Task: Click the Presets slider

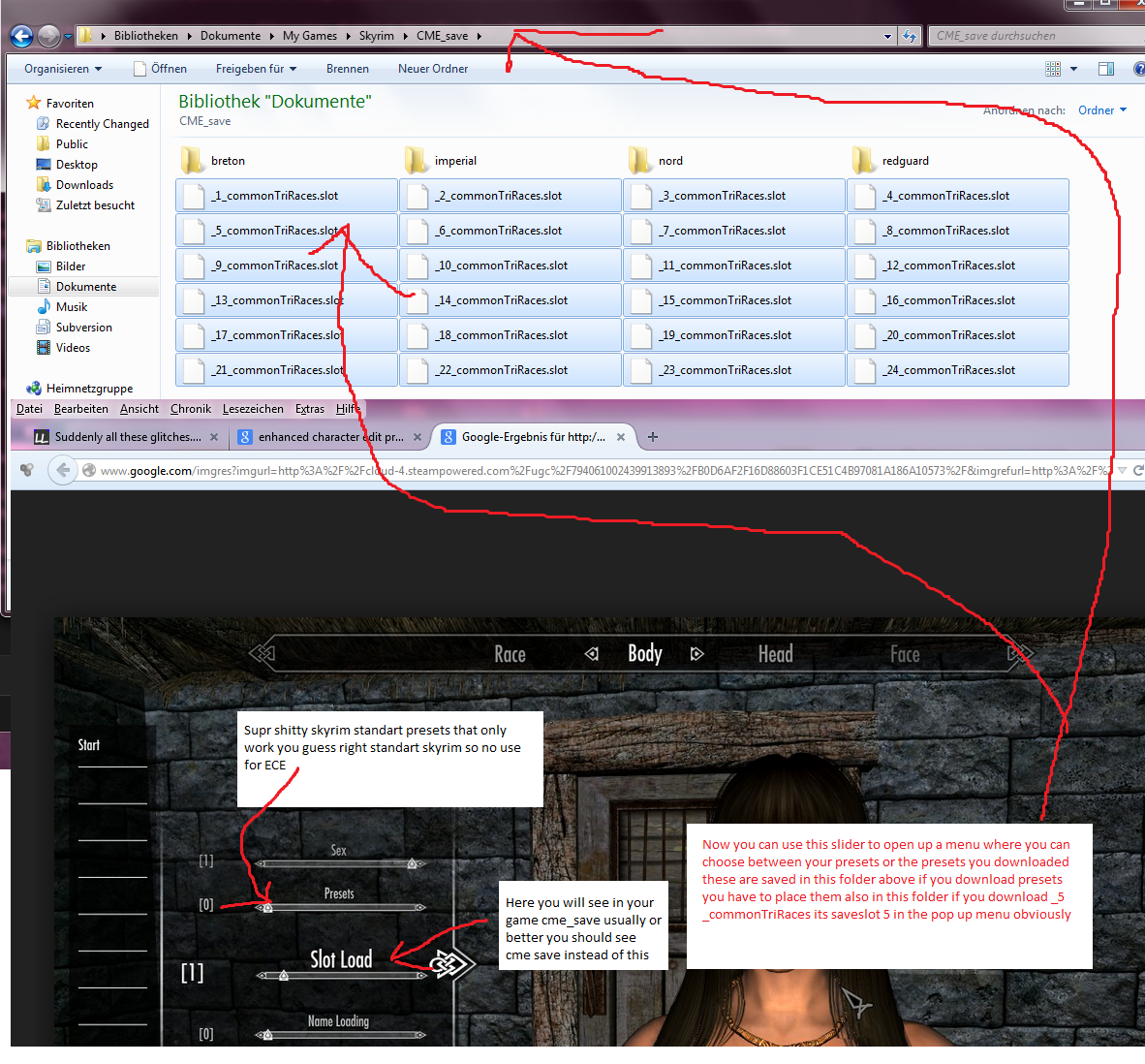Action: pos(340,908)
